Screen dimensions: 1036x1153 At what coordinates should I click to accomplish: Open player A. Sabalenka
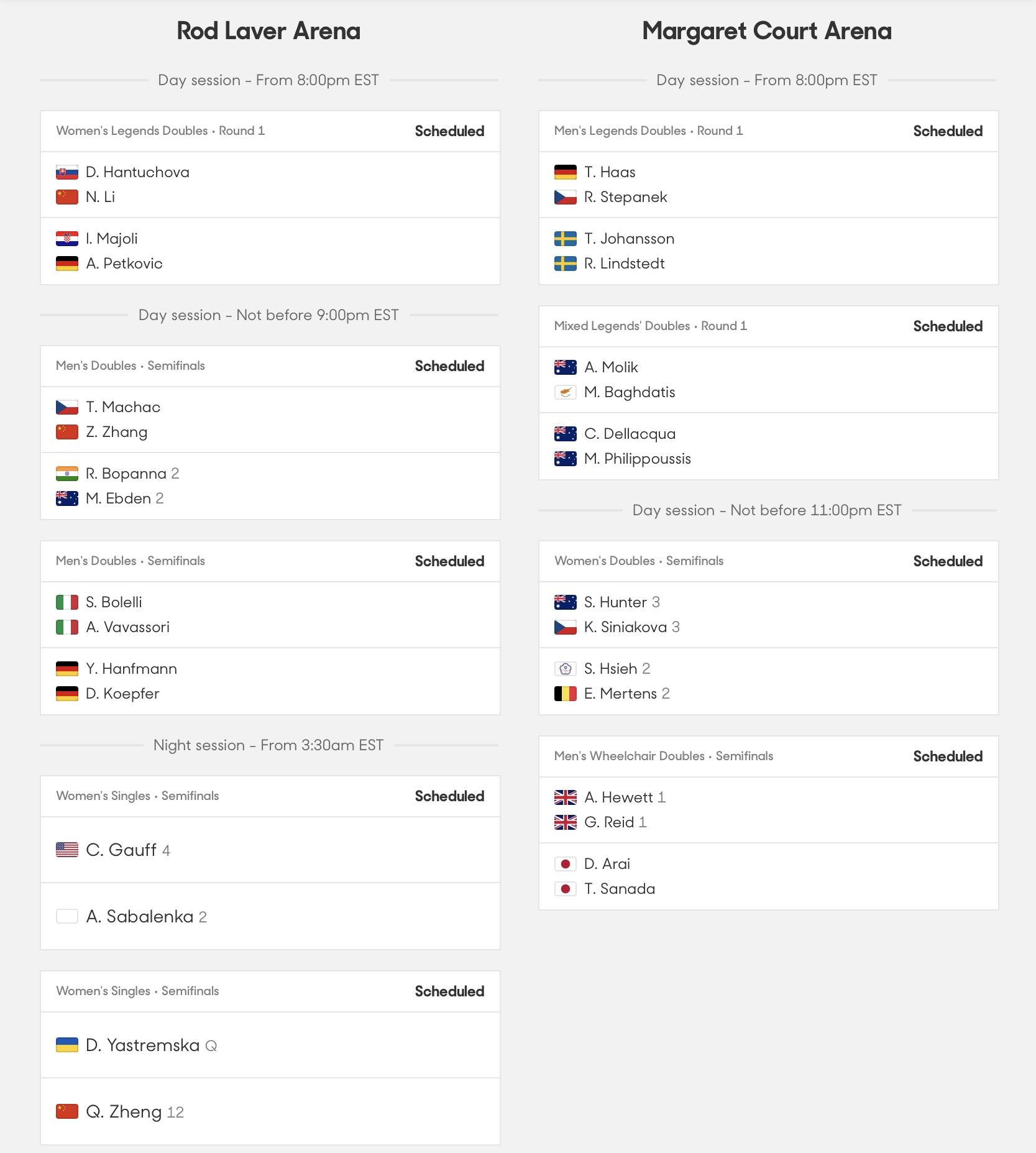point(140,916)
